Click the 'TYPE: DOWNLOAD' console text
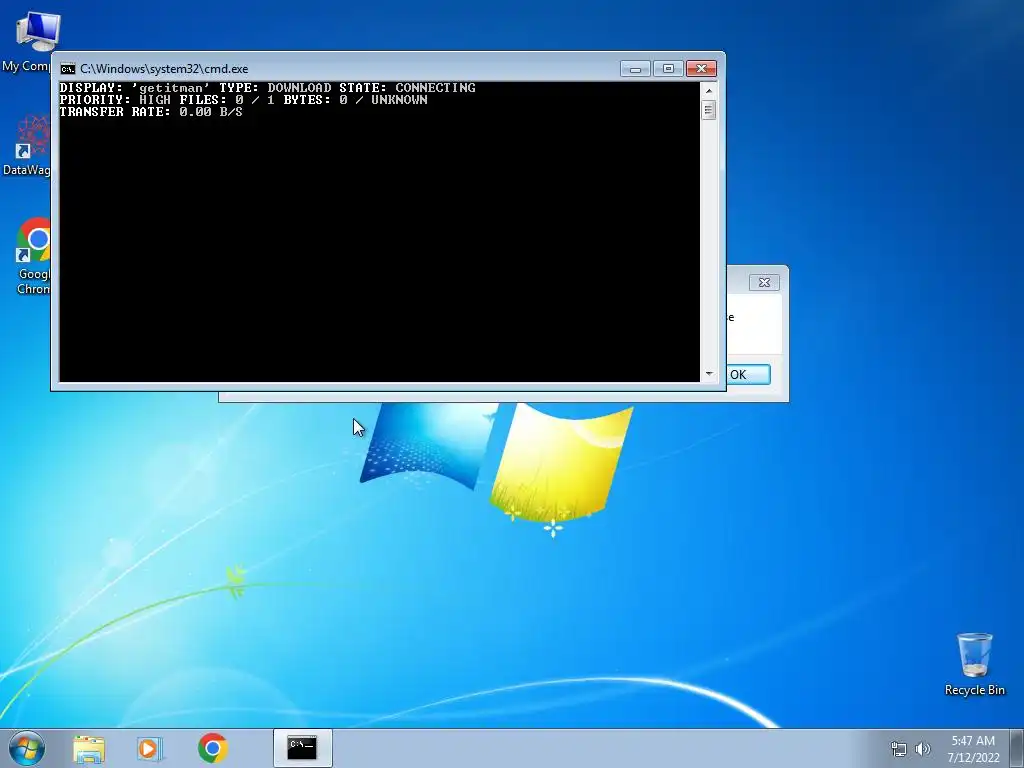 (x=275, y=88)
